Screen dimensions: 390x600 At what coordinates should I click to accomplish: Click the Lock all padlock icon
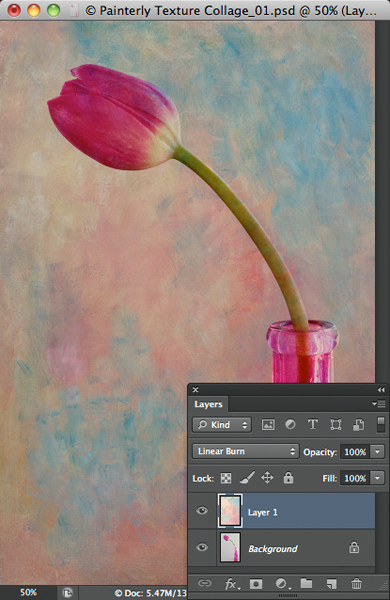(288, 478)
